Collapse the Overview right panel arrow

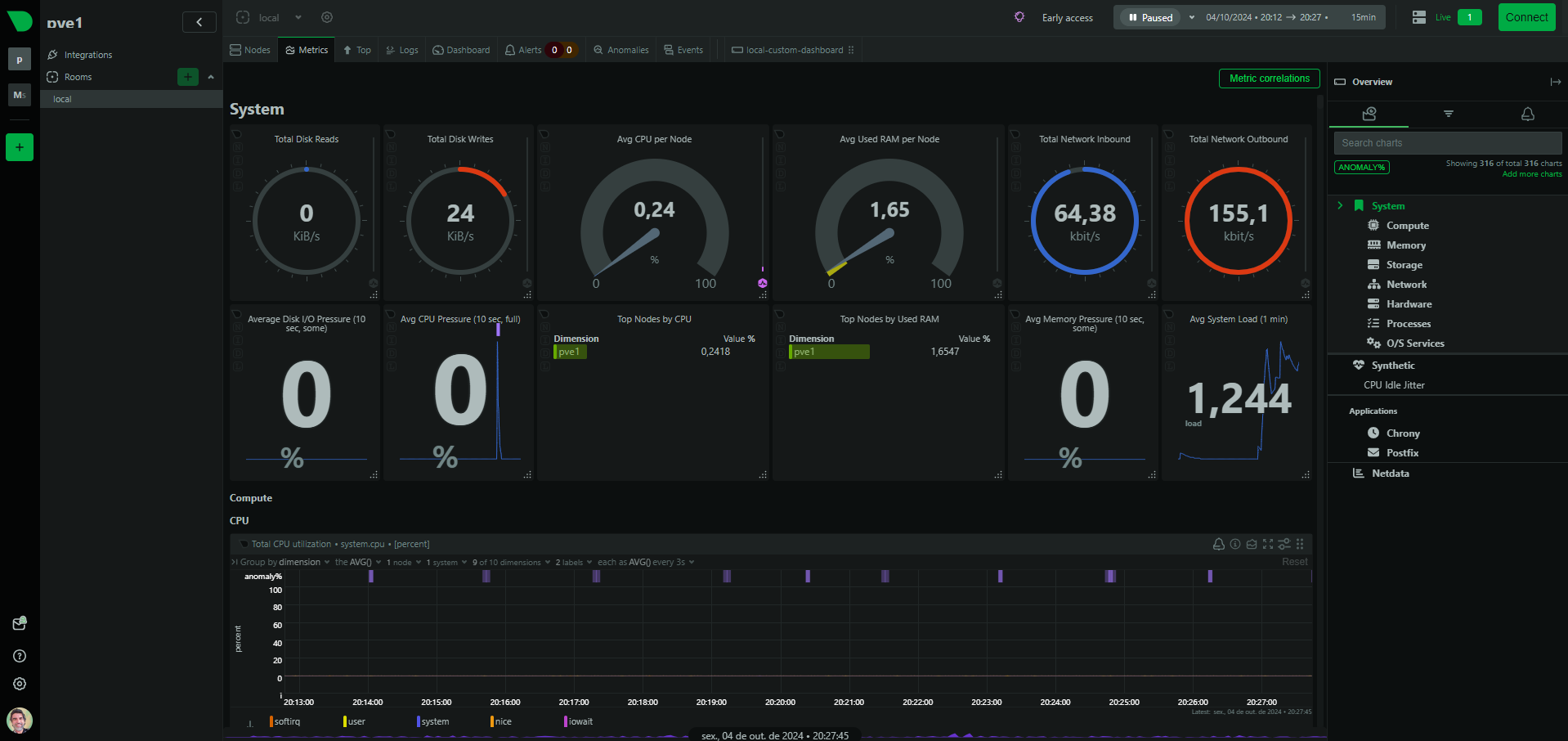pyautogui.click(x=1555, y=82)
